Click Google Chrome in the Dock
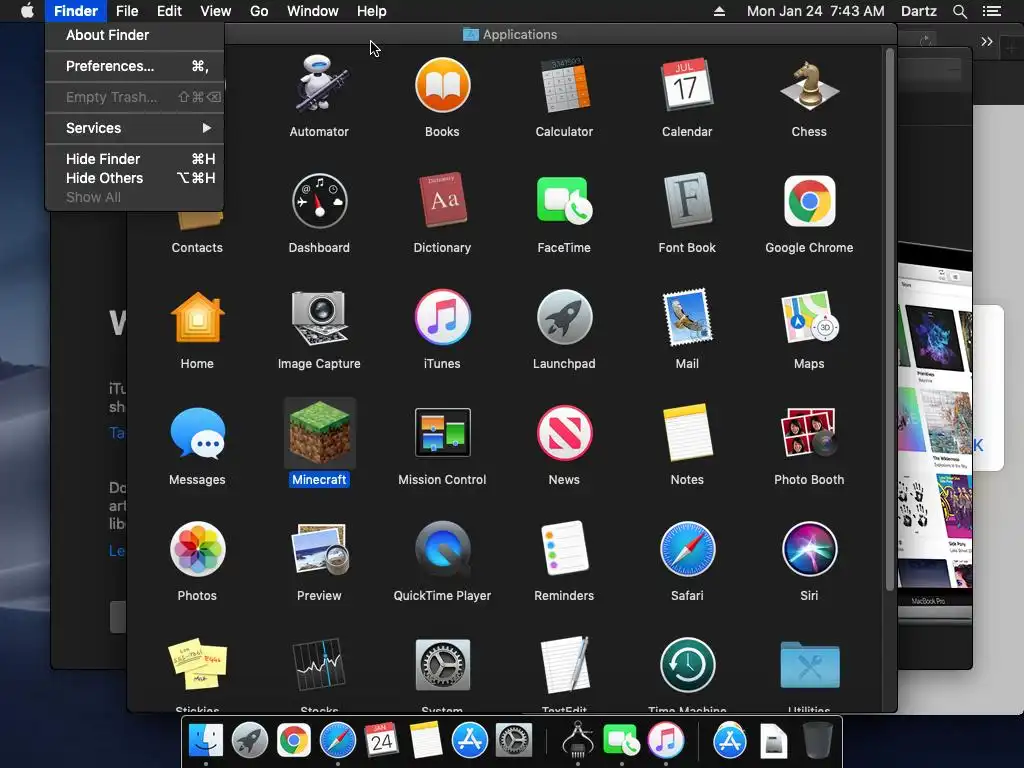The width and height of the screenshot is (1024, 768). click(294, 741)
